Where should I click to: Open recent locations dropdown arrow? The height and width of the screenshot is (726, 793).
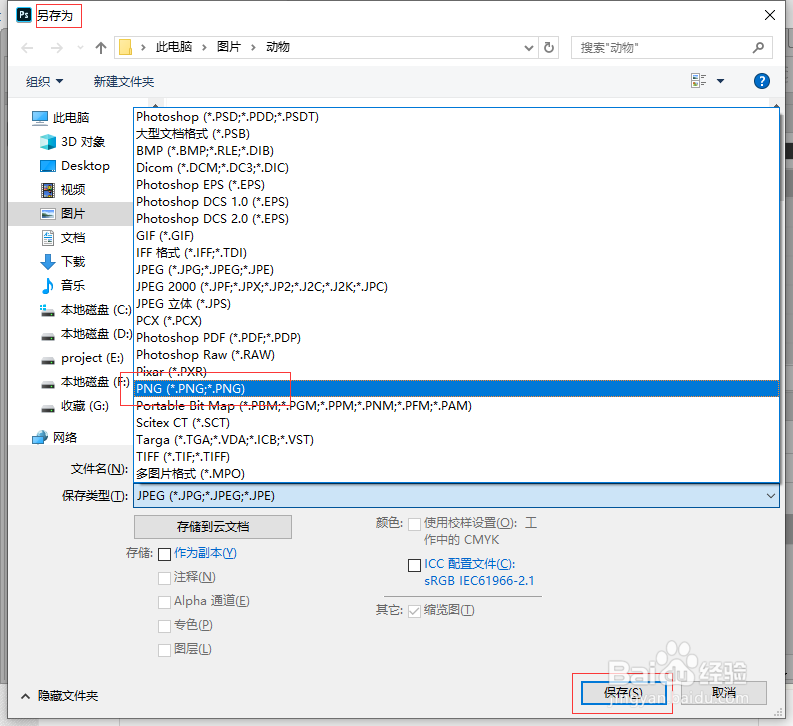pyautogui.click(x=80, y=48)
